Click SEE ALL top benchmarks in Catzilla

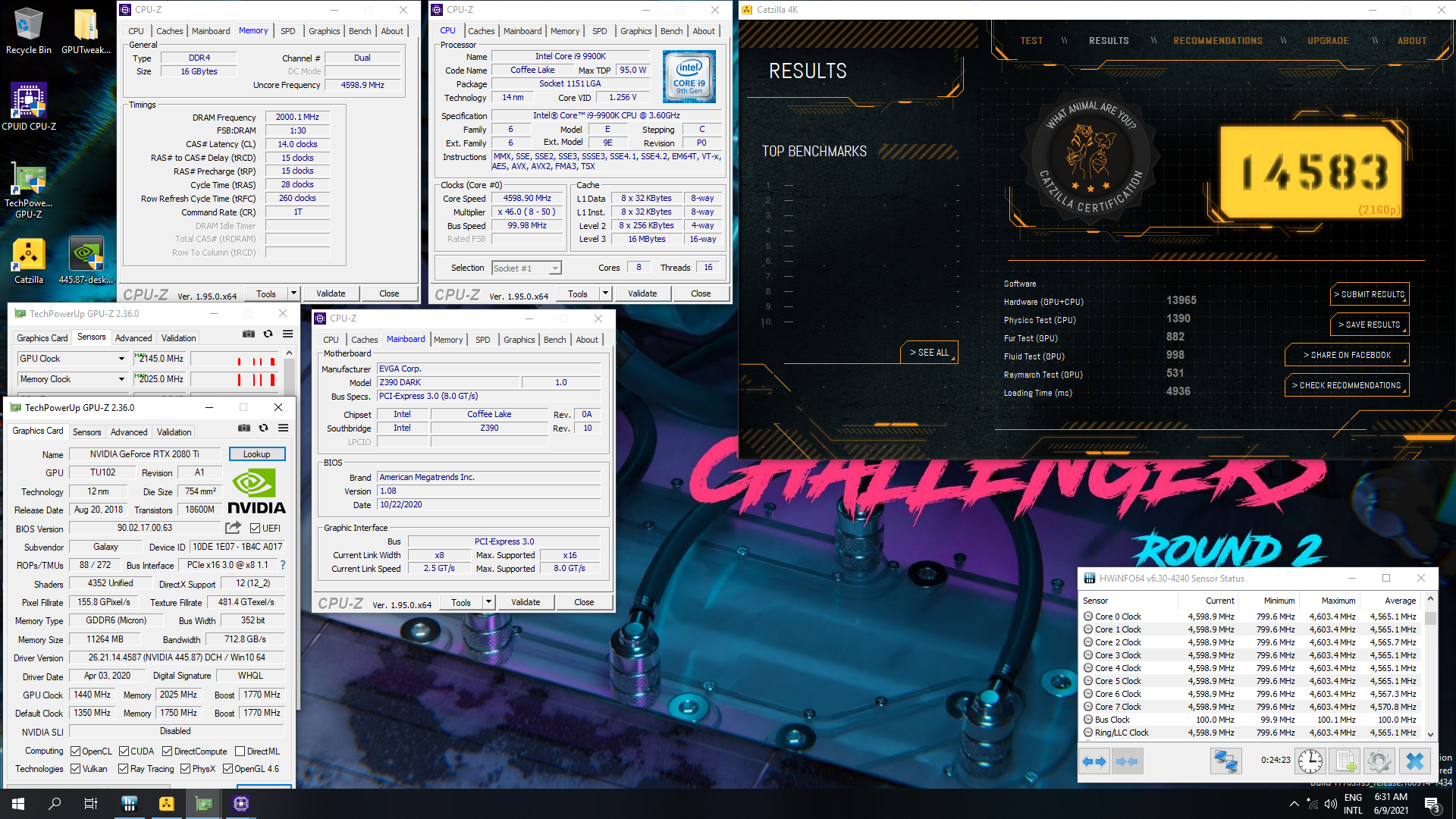point(929,353)
